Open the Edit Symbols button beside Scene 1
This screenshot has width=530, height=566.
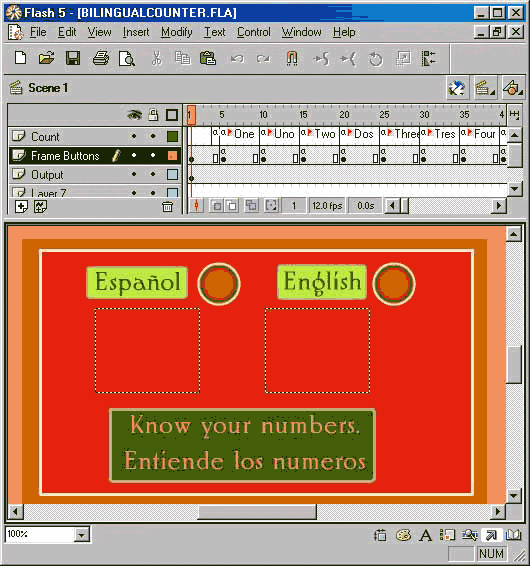(512, 88)
